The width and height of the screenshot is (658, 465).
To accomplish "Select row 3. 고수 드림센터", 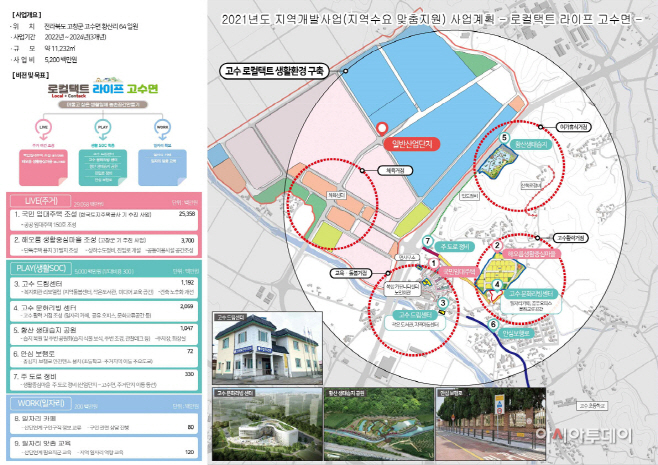I will coord(104,287).
